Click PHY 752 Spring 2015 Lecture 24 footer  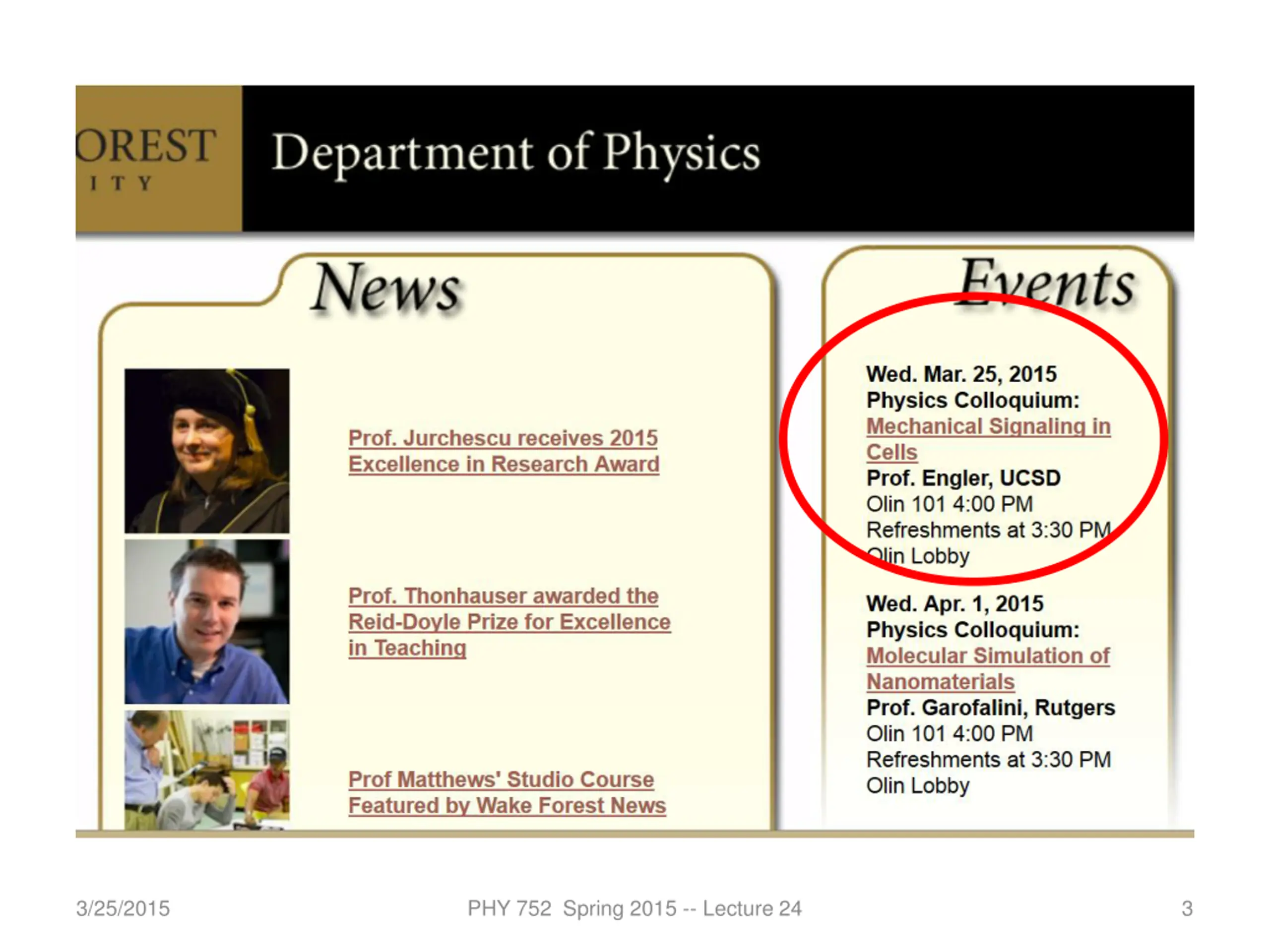635,908
